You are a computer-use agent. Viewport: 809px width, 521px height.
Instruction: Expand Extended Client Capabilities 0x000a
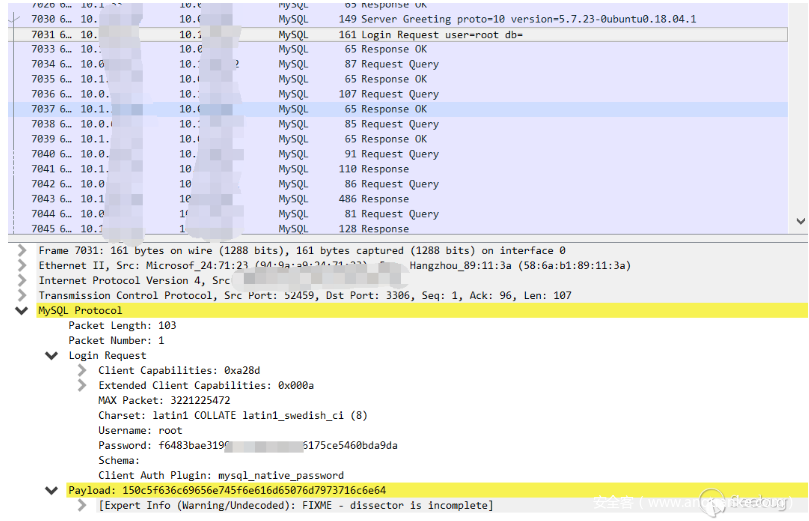pyautogui.click(x=82, y=385)
